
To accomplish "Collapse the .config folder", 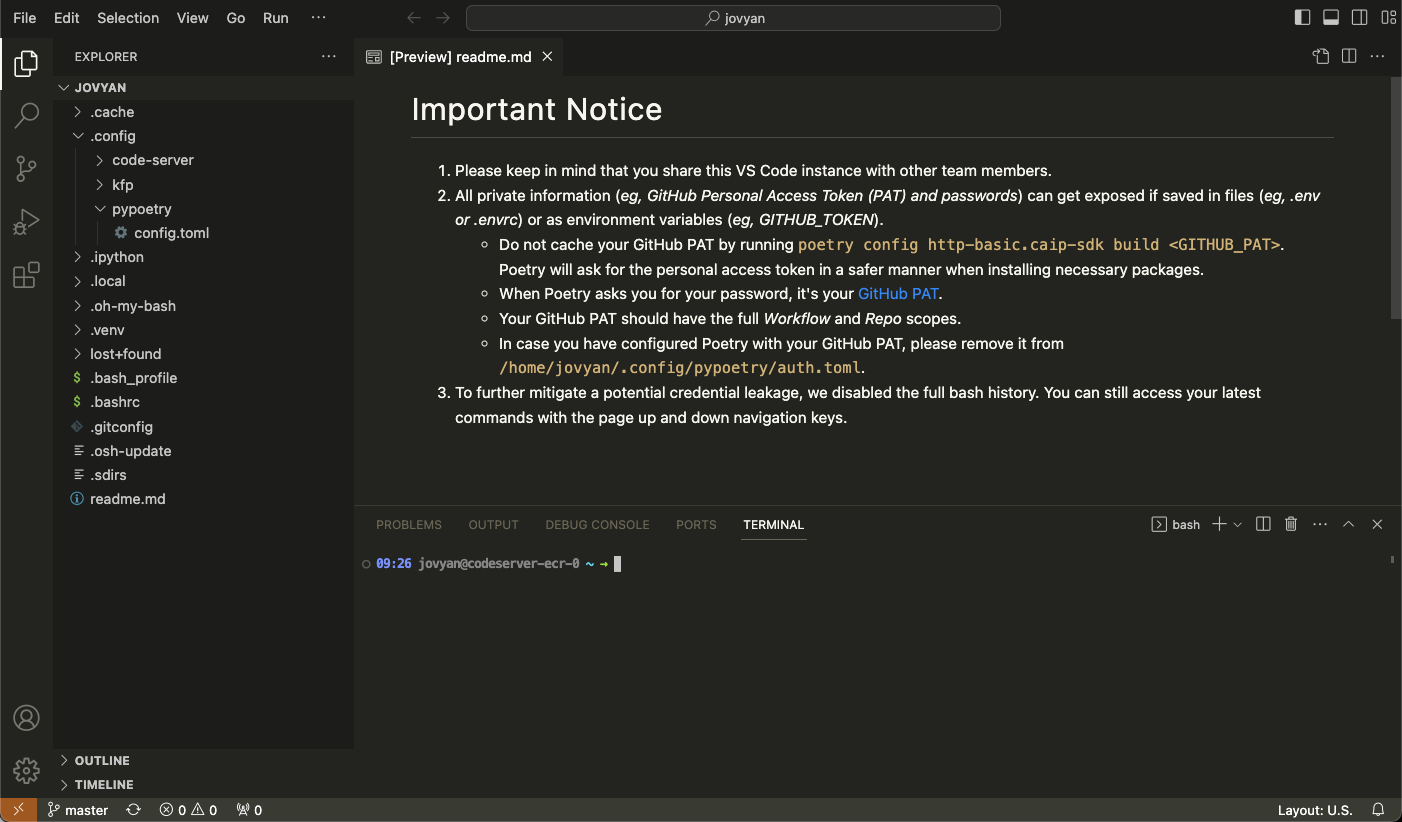I will pyautogui.click(x=204, y=136).
